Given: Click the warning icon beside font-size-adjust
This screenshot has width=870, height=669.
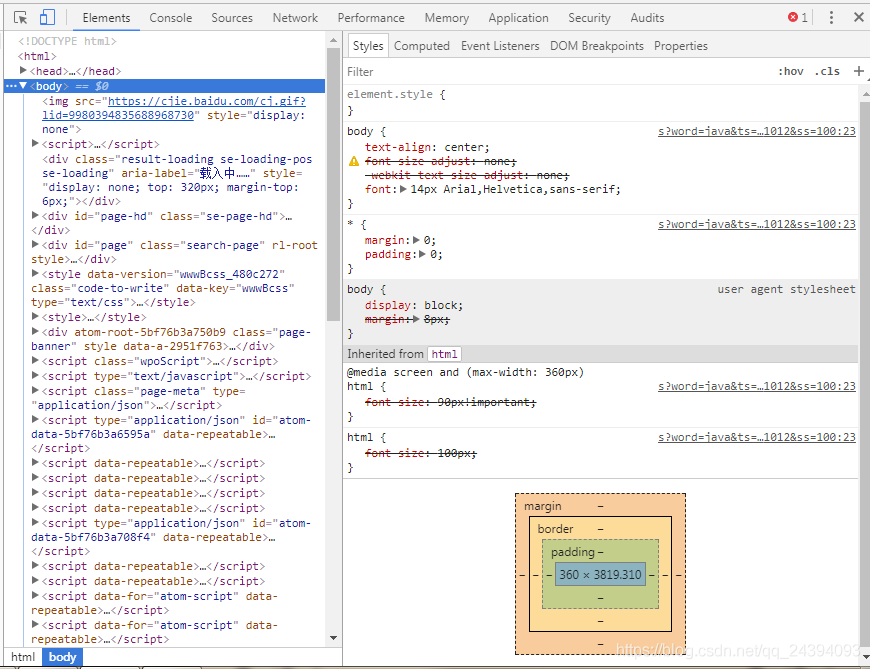Looking at the screenshot, I should click(354, 161).
